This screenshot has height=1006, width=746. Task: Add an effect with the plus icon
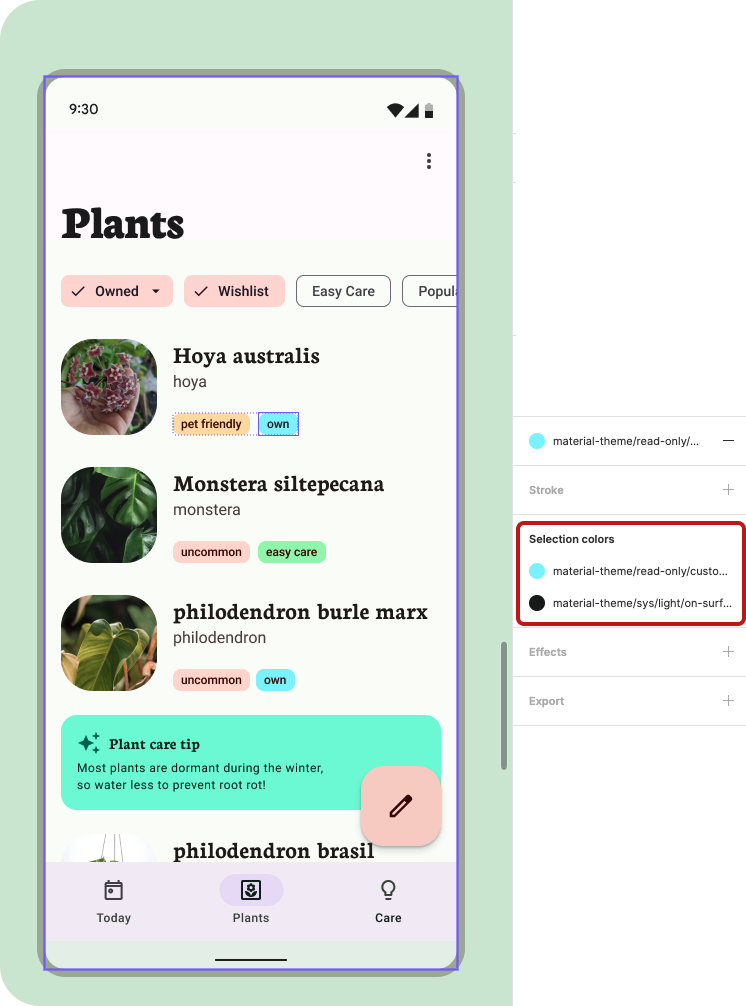(728, 652)
